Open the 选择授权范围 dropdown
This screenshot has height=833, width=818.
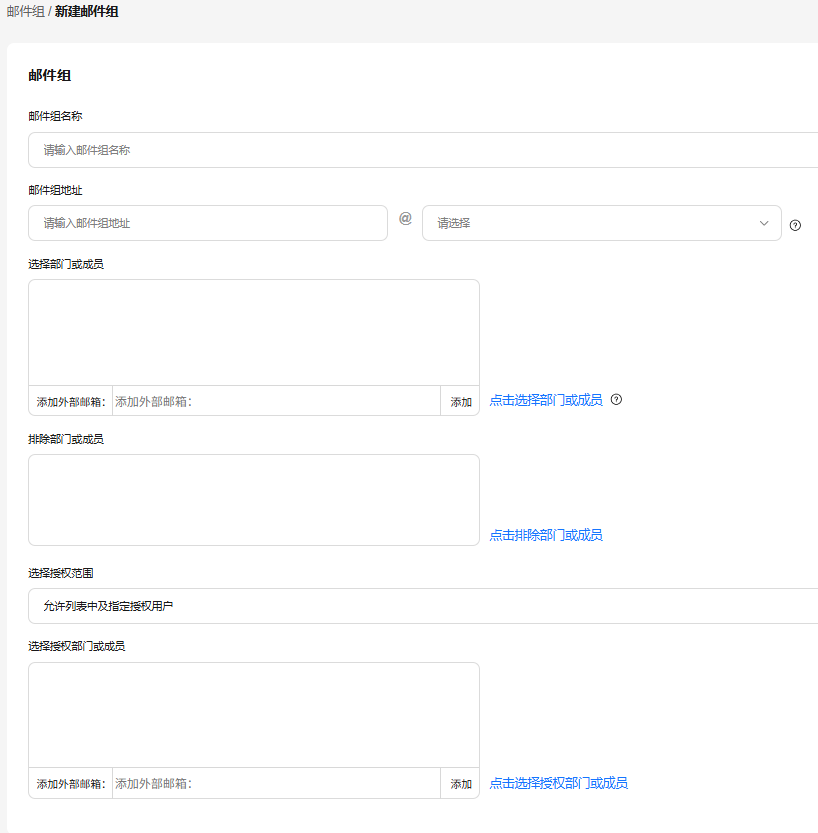[x=423, y=606]
